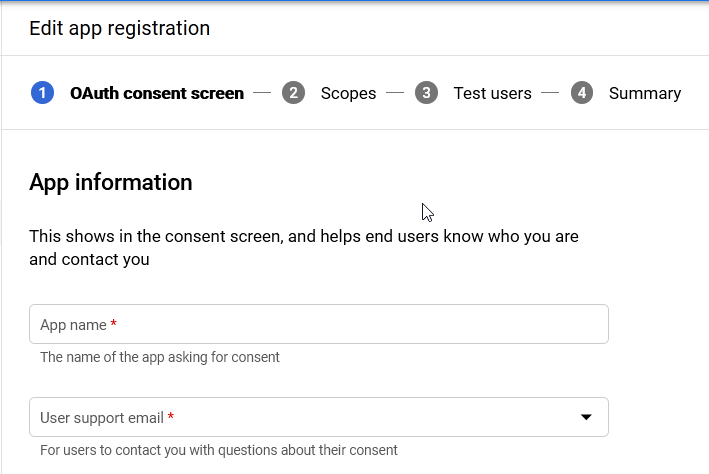Click the red asterisk beside User support email
This screenshot has width=709, height=474.
click(x=171, y=417)
